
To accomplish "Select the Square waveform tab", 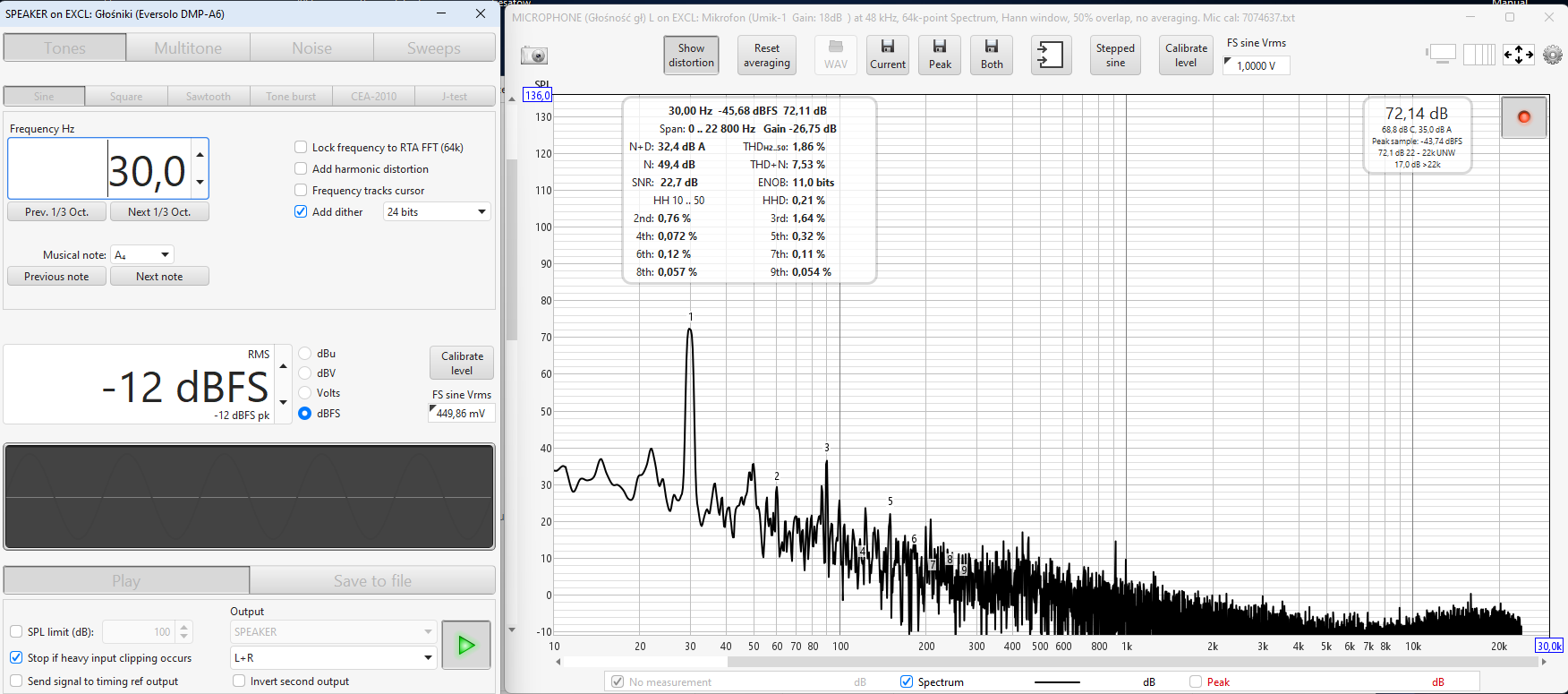I will pos(126,97).
